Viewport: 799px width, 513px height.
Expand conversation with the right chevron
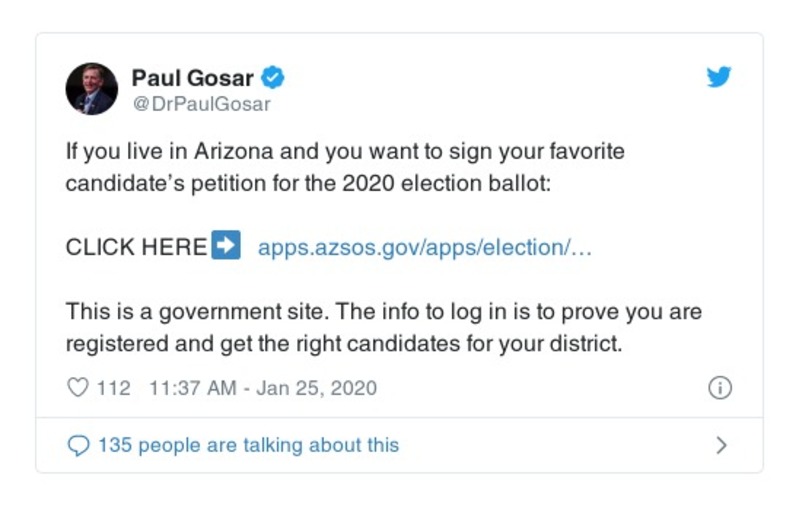coord(721,445)
